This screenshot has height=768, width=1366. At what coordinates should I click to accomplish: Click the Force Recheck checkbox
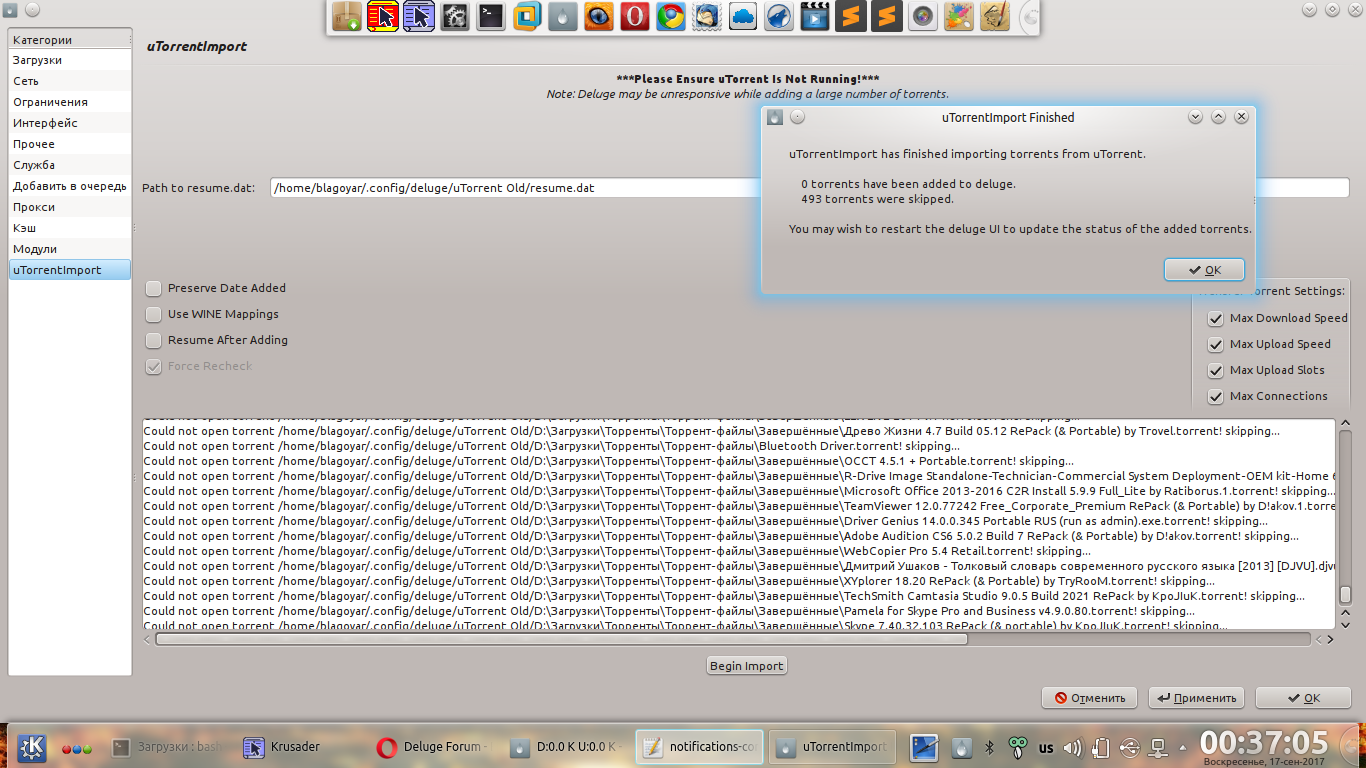(153, 366)
